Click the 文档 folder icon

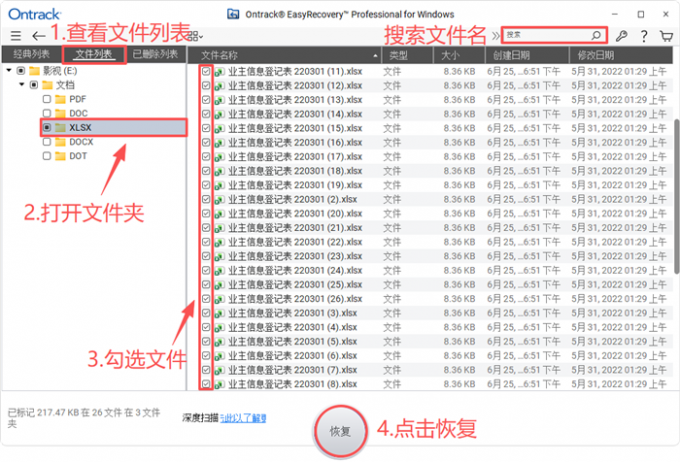click(x=48, y=85)
